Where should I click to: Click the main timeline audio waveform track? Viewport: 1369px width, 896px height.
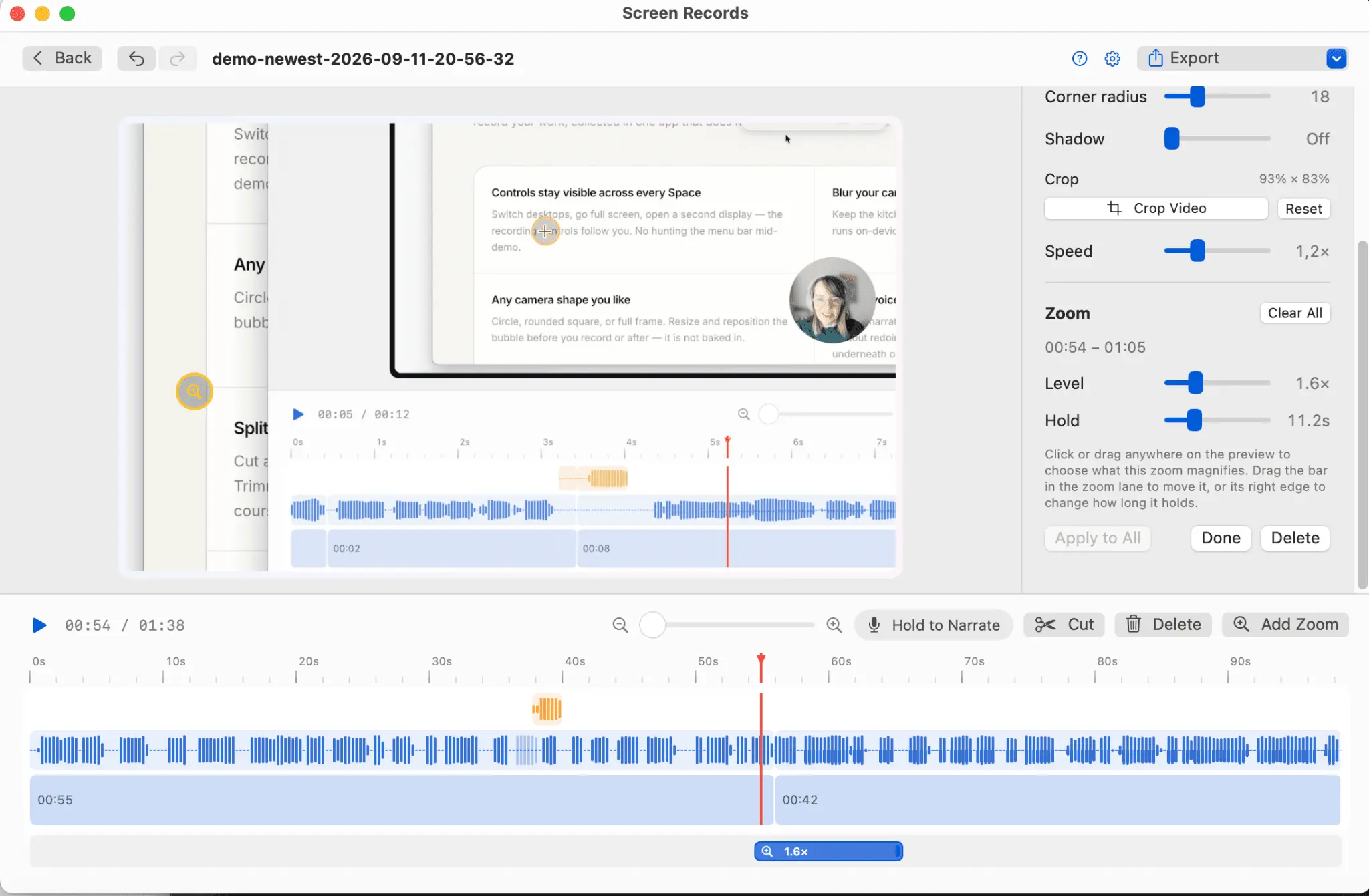(x=685, y=750)
